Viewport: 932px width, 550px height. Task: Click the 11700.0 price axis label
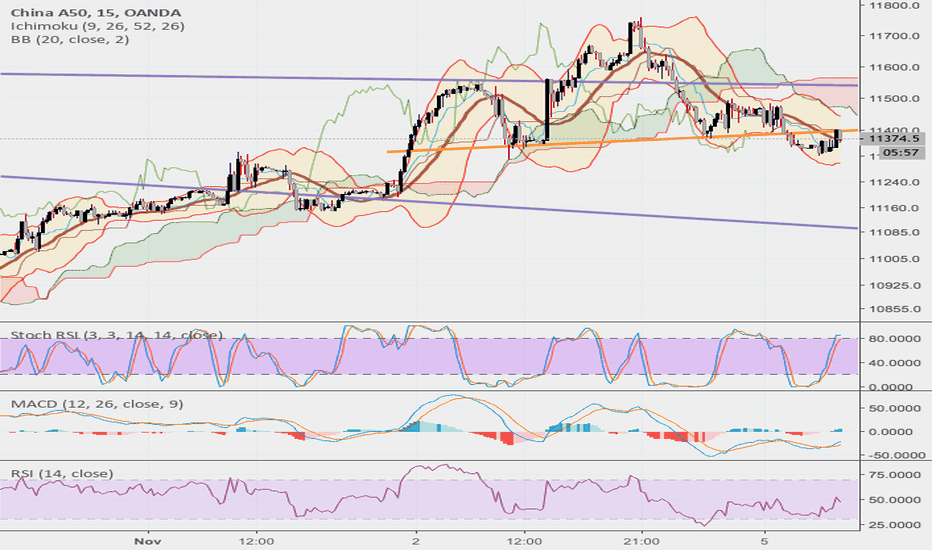click(894, 36)
